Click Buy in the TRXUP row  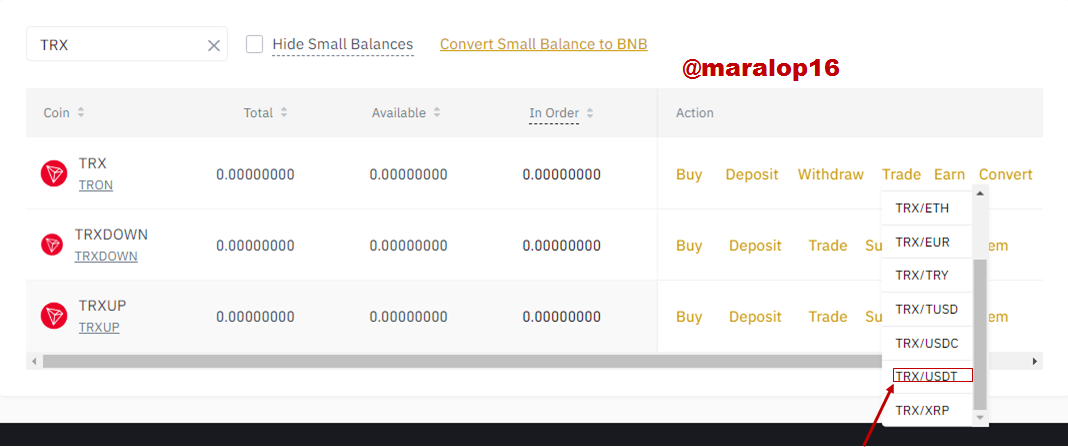(689, 317)
